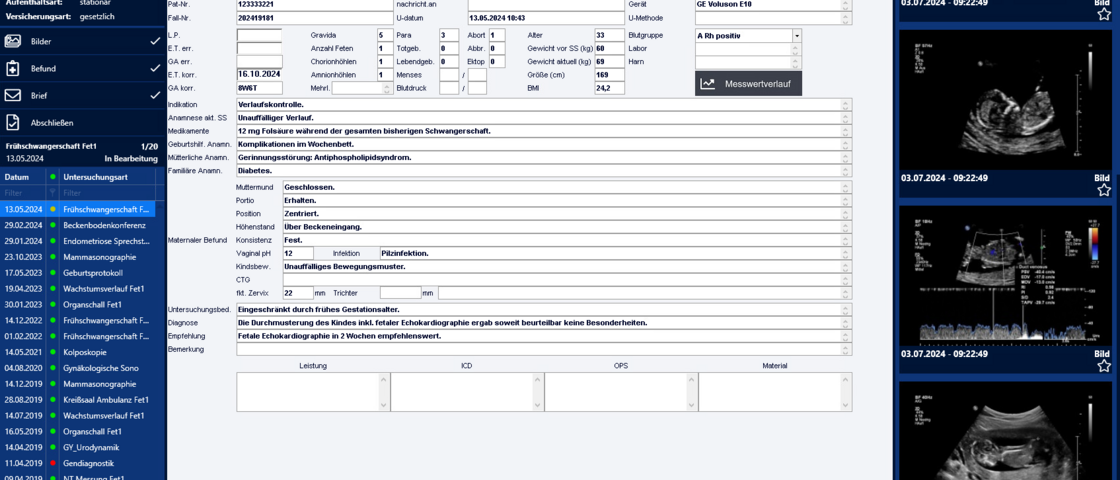Open Brief envelope icon

[13, 96]
